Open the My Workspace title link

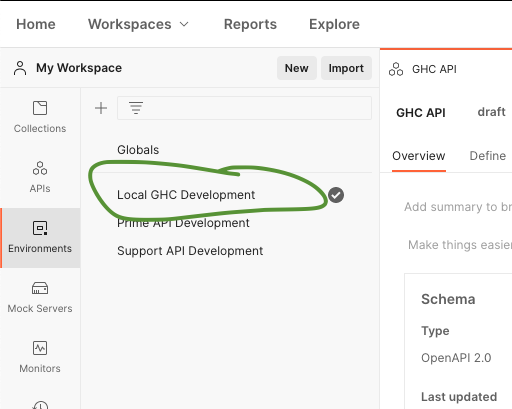[79, 68]
